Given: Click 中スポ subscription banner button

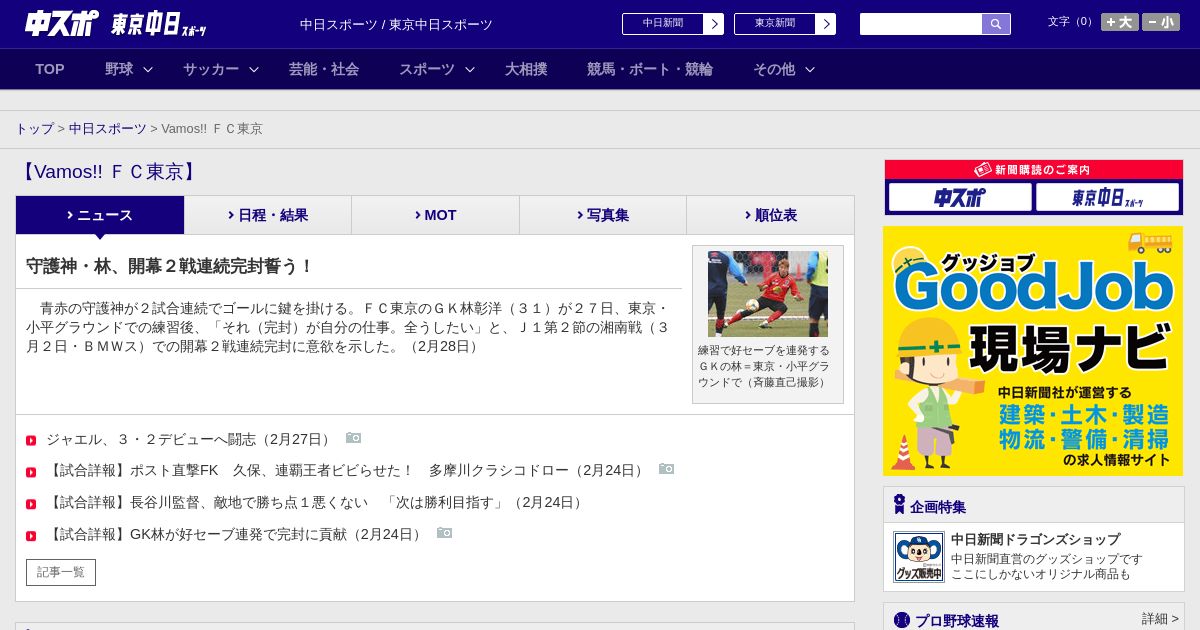Looking at the screenshot, I should [x=960, y=197].
